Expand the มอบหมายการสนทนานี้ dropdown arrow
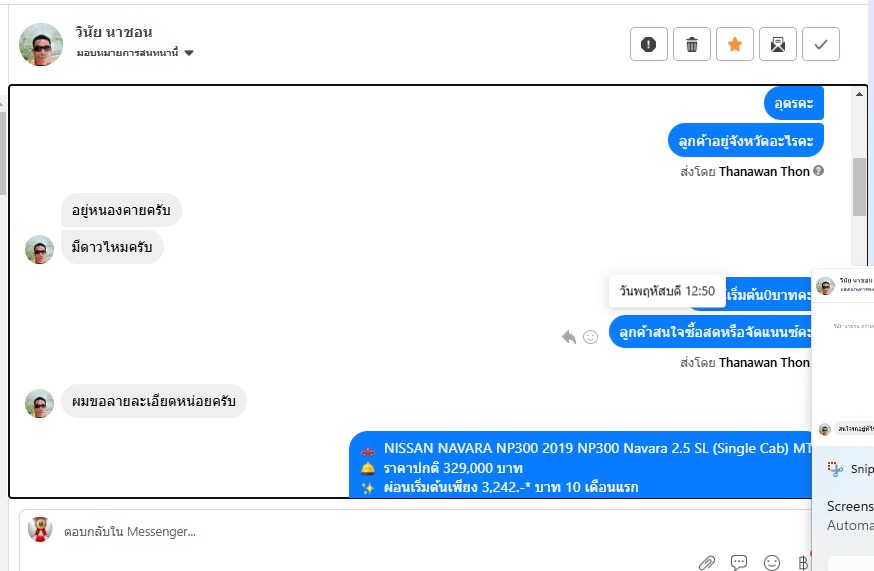The width and height of the screenshot is (874, 571). [x=189, y=53]
